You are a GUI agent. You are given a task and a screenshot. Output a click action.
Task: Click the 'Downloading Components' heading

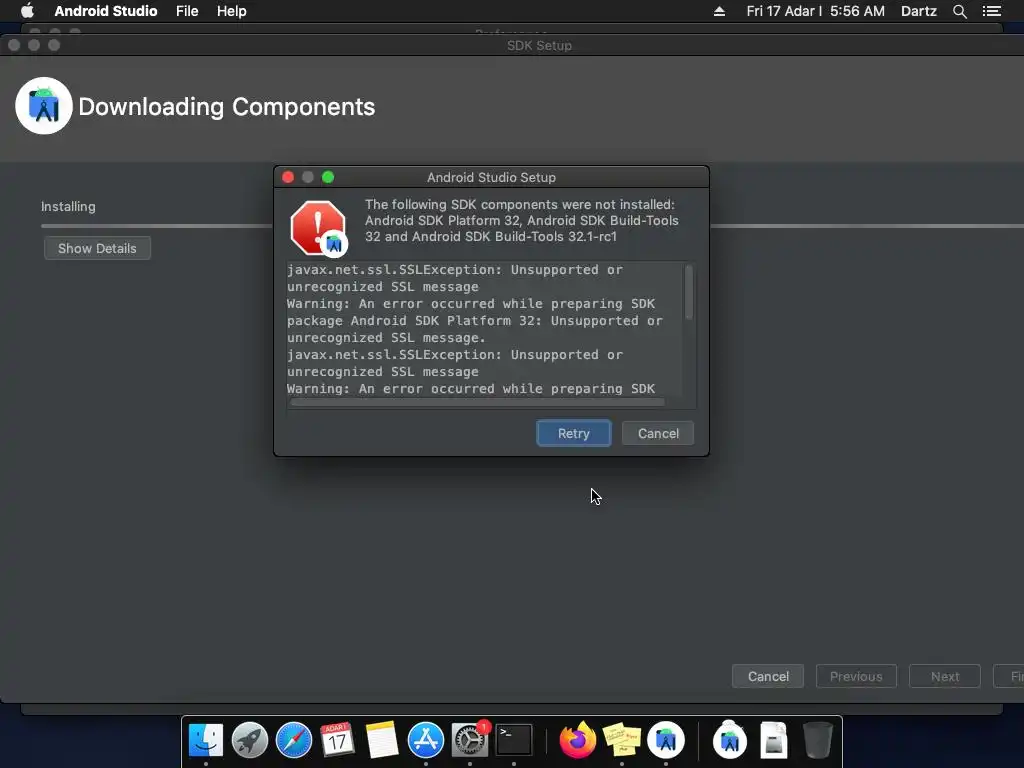(227, 106)
